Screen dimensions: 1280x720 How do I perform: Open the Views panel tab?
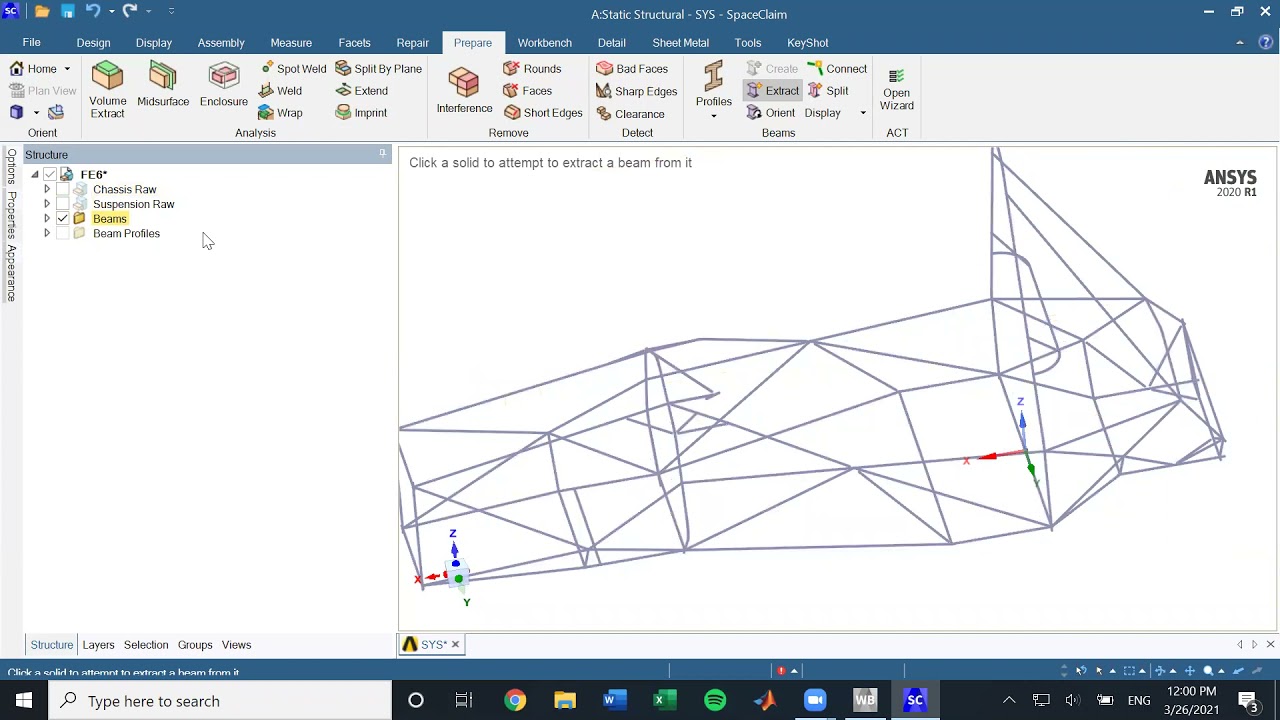coord(236,645)
